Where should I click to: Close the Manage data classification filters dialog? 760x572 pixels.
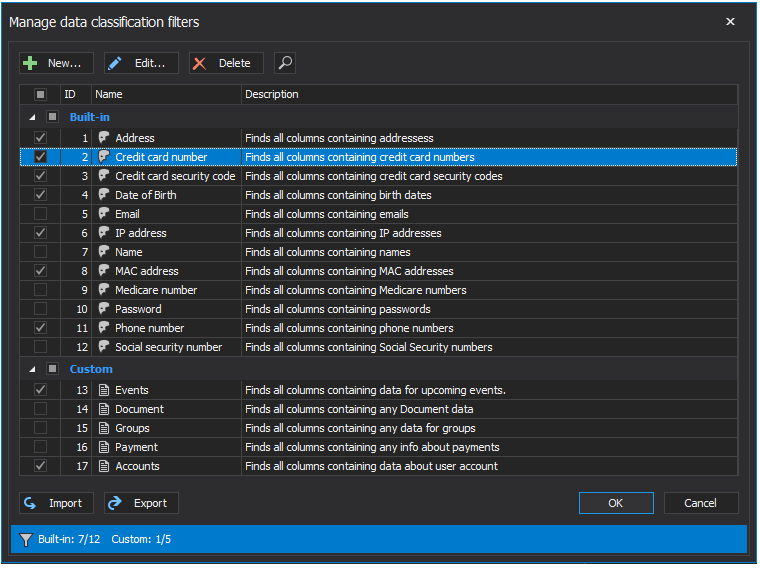tap(730, 21)
